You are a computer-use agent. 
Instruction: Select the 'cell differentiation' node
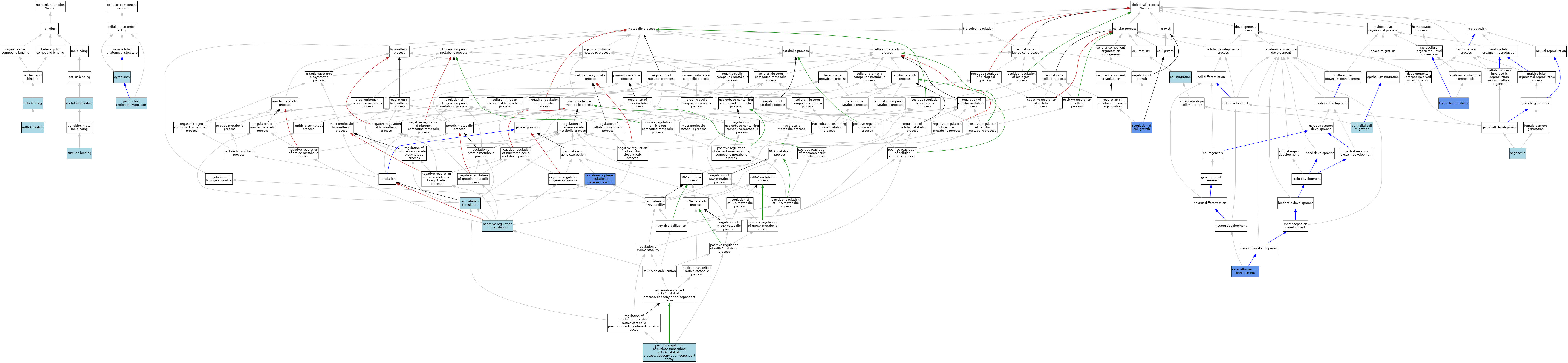(1211, 77)
